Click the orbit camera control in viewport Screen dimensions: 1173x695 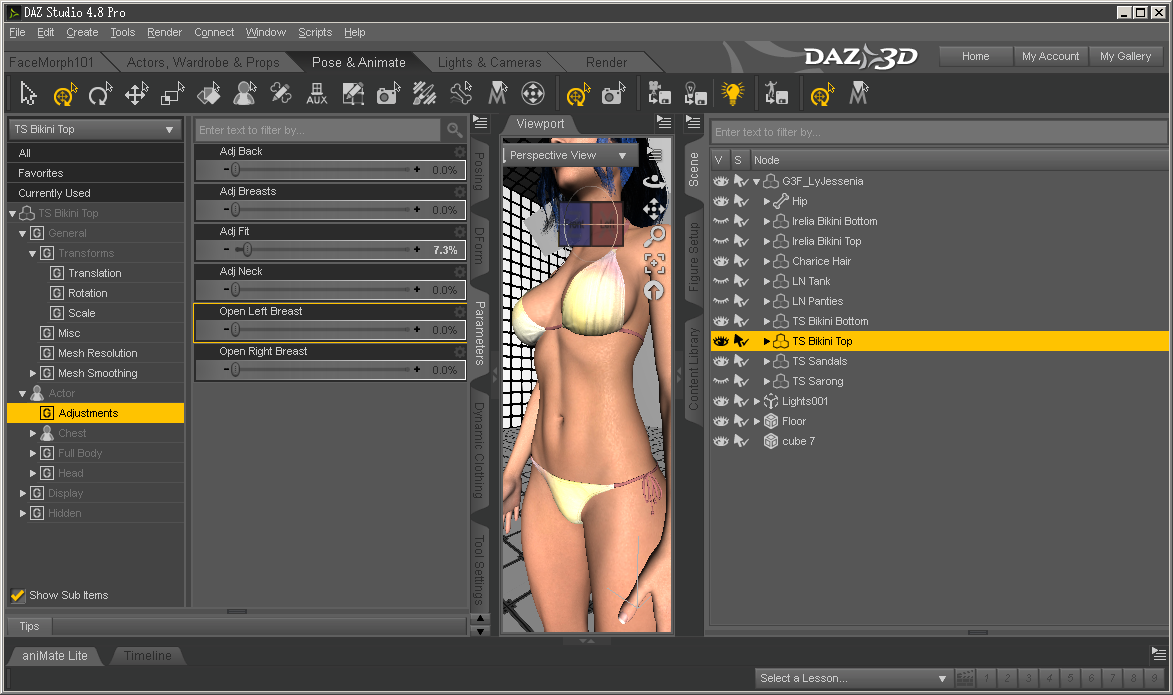(655, 180)
